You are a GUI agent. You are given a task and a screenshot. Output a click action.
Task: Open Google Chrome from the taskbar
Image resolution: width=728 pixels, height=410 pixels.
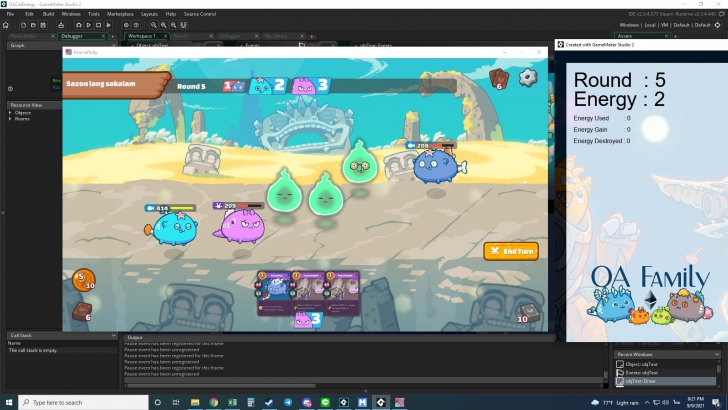tap(214, 402)
